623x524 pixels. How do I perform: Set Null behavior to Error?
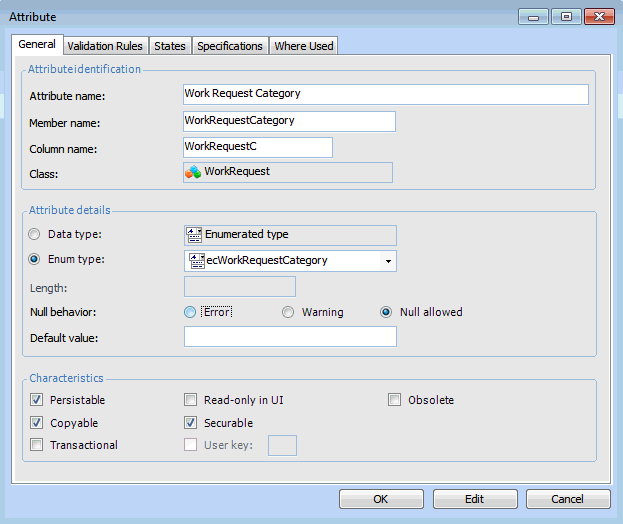click(190, 312)
